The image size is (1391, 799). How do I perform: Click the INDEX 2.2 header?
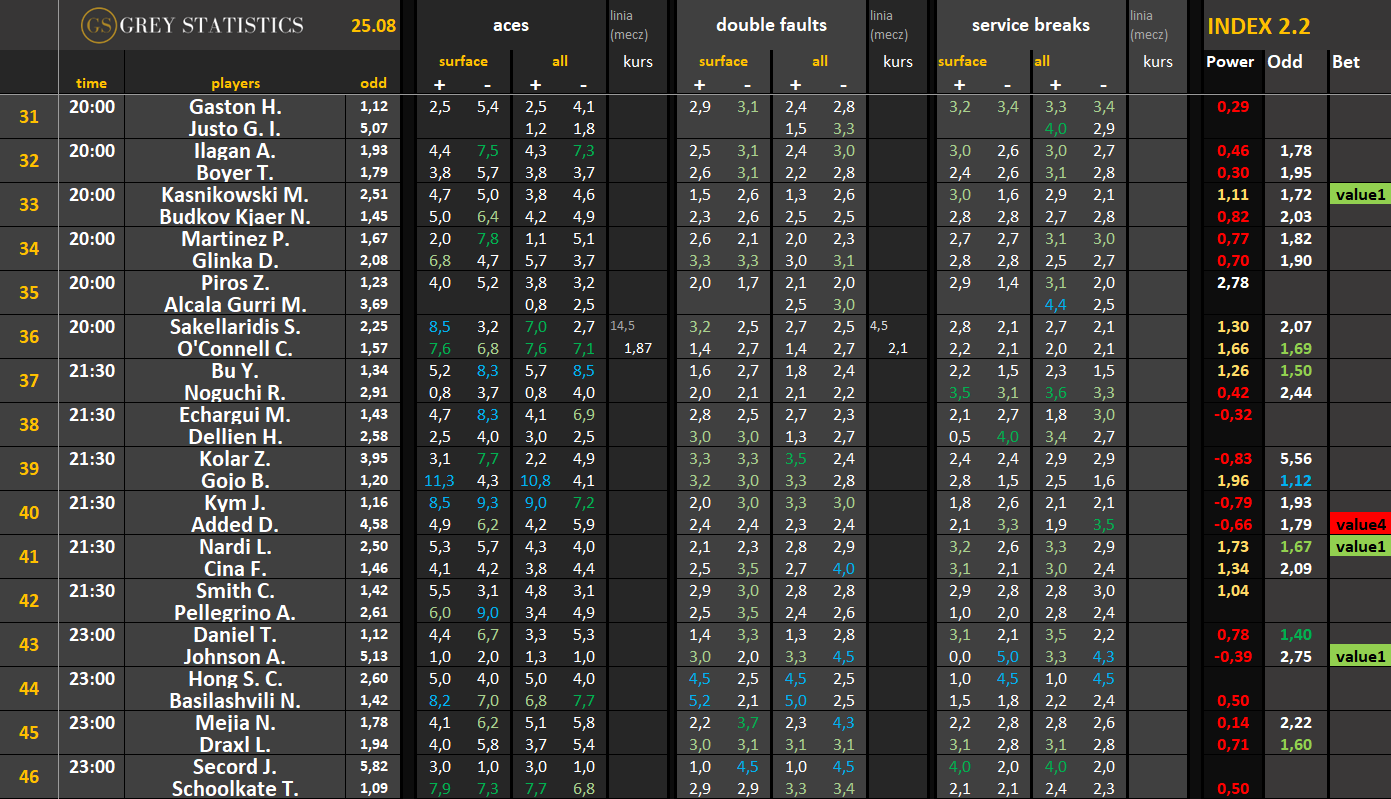(x=1259, y=27)
